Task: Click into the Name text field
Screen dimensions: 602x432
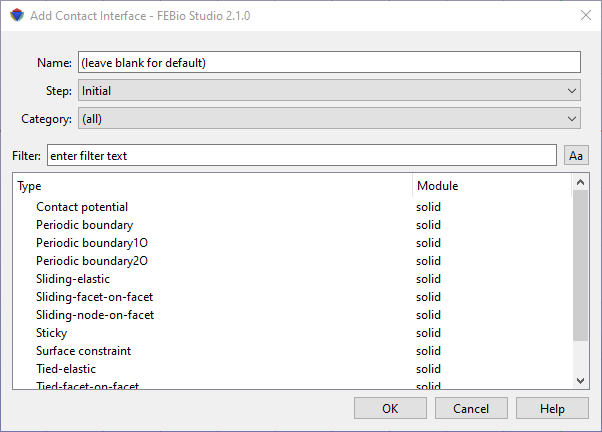Action: pos(329,62)
